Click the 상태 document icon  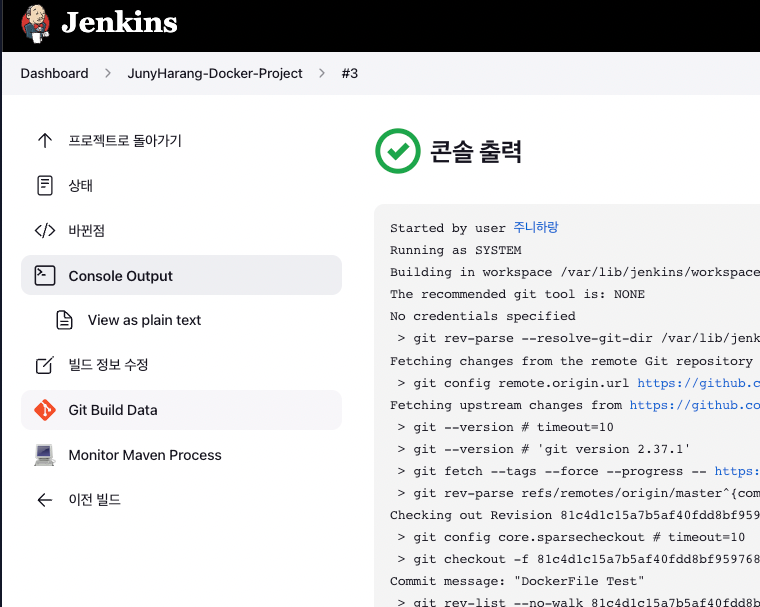45,185
